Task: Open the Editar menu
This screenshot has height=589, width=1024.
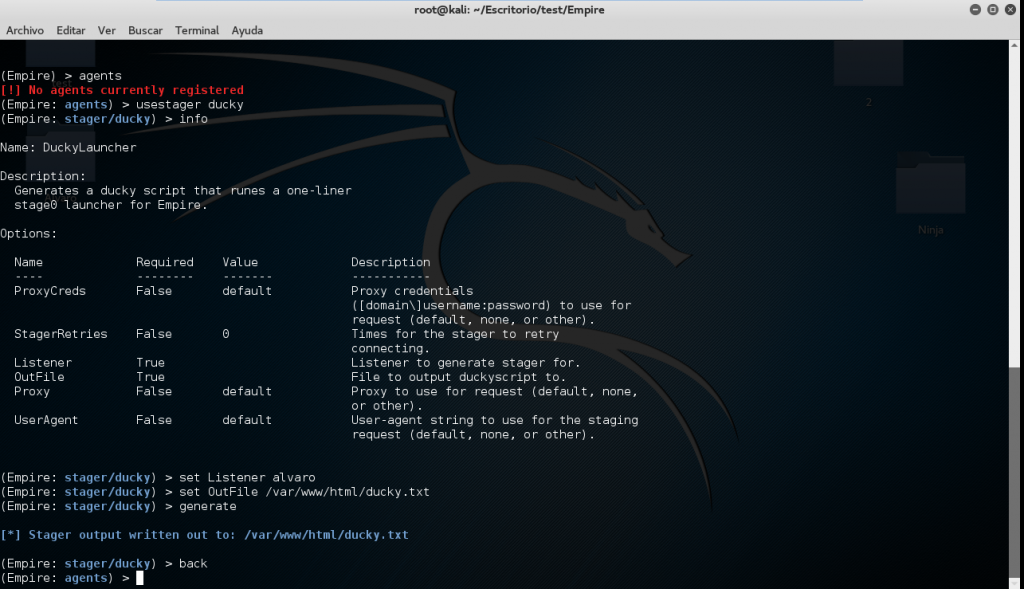Action: tap(71, 30)
